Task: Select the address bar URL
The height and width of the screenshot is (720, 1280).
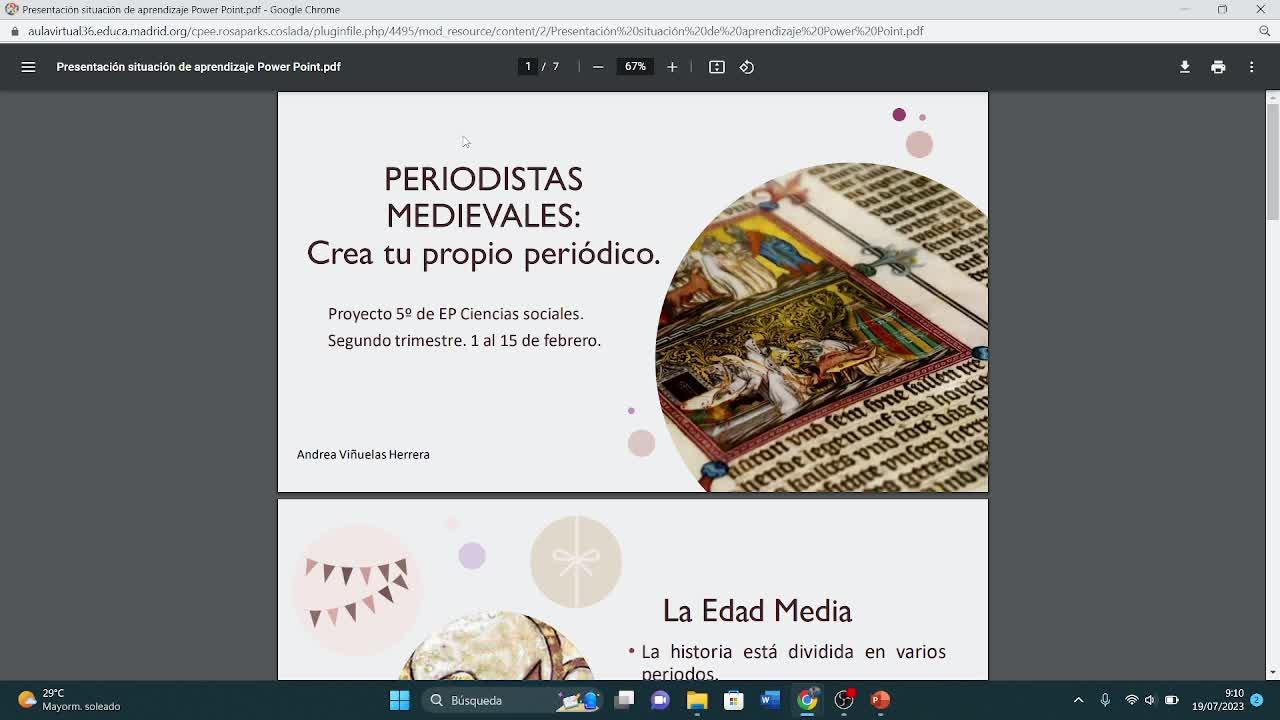Action: (x=476, y=31)
